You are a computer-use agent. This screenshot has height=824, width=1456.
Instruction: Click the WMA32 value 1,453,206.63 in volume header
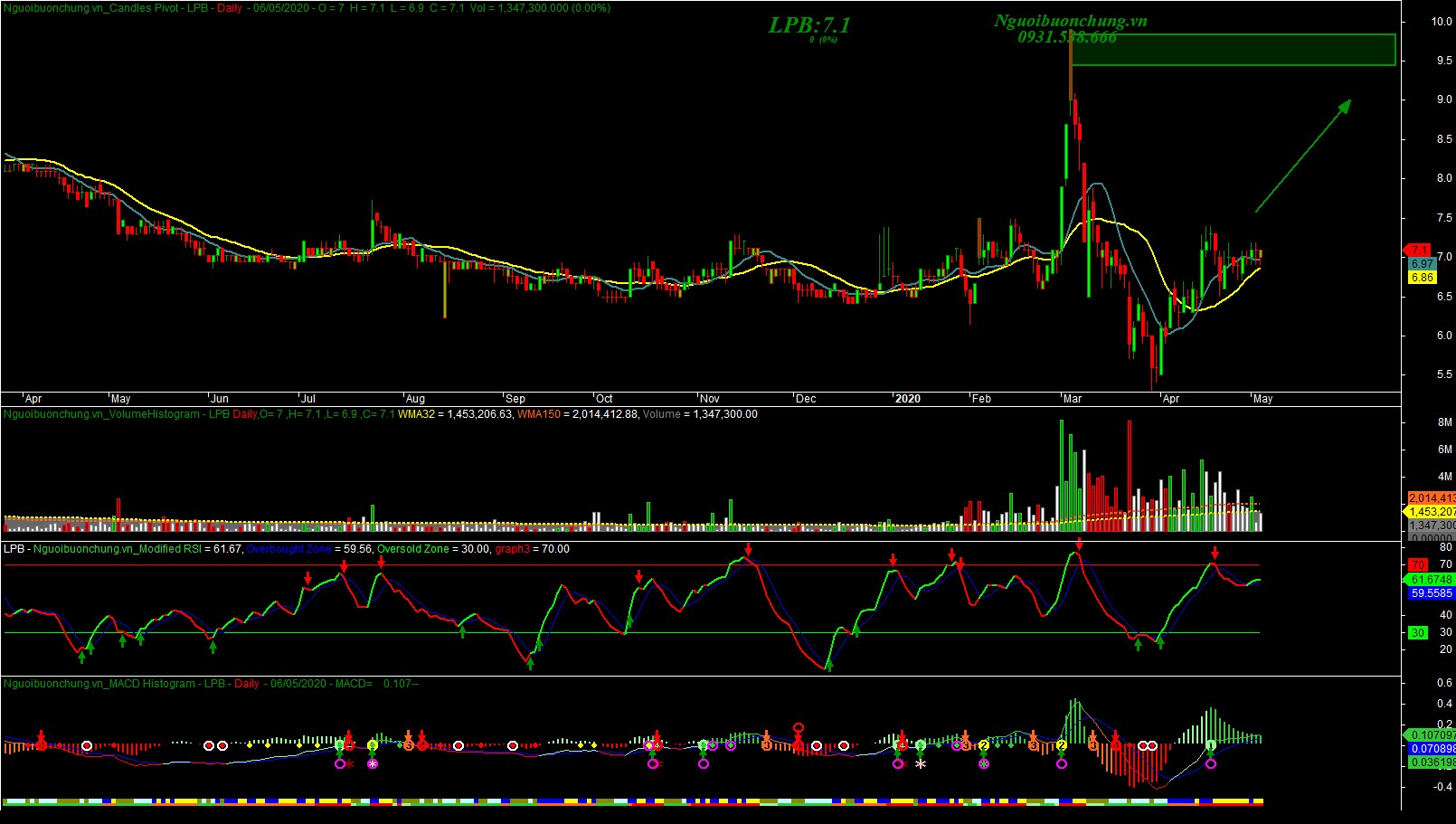pos(481,414)
